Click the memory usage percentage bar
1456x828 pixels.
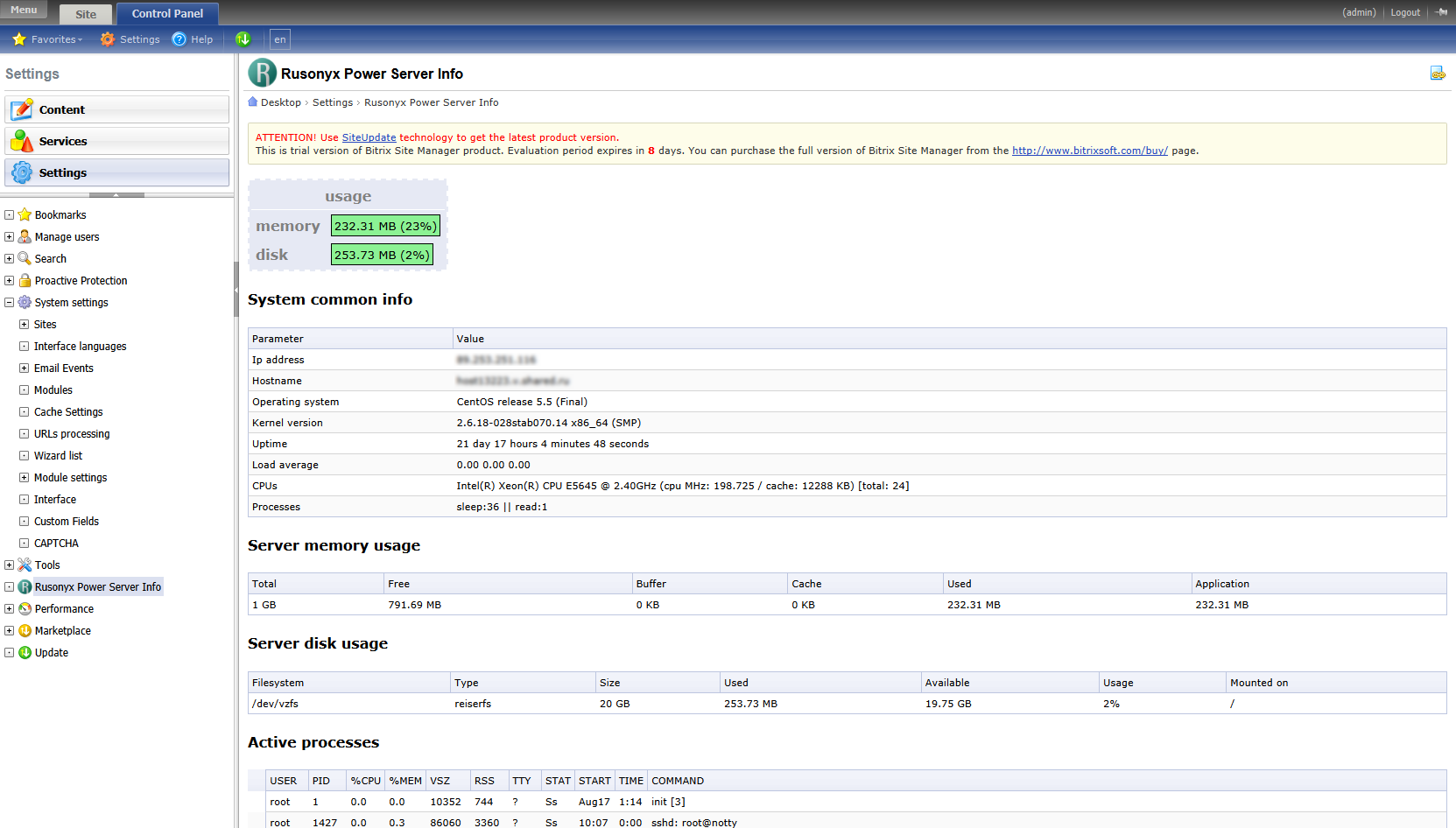pyautogui.click(x=385, y=226)
